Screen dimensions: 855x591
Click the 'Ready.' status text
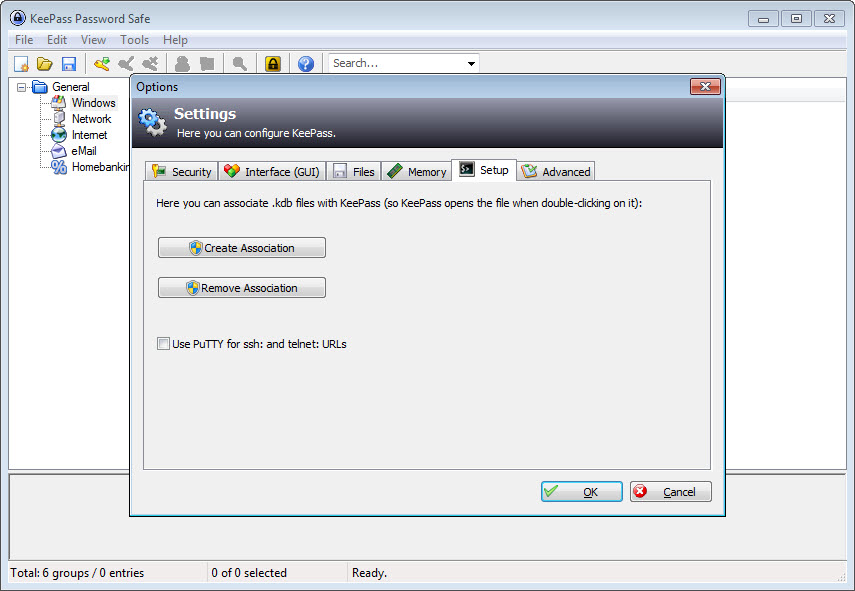369,572
